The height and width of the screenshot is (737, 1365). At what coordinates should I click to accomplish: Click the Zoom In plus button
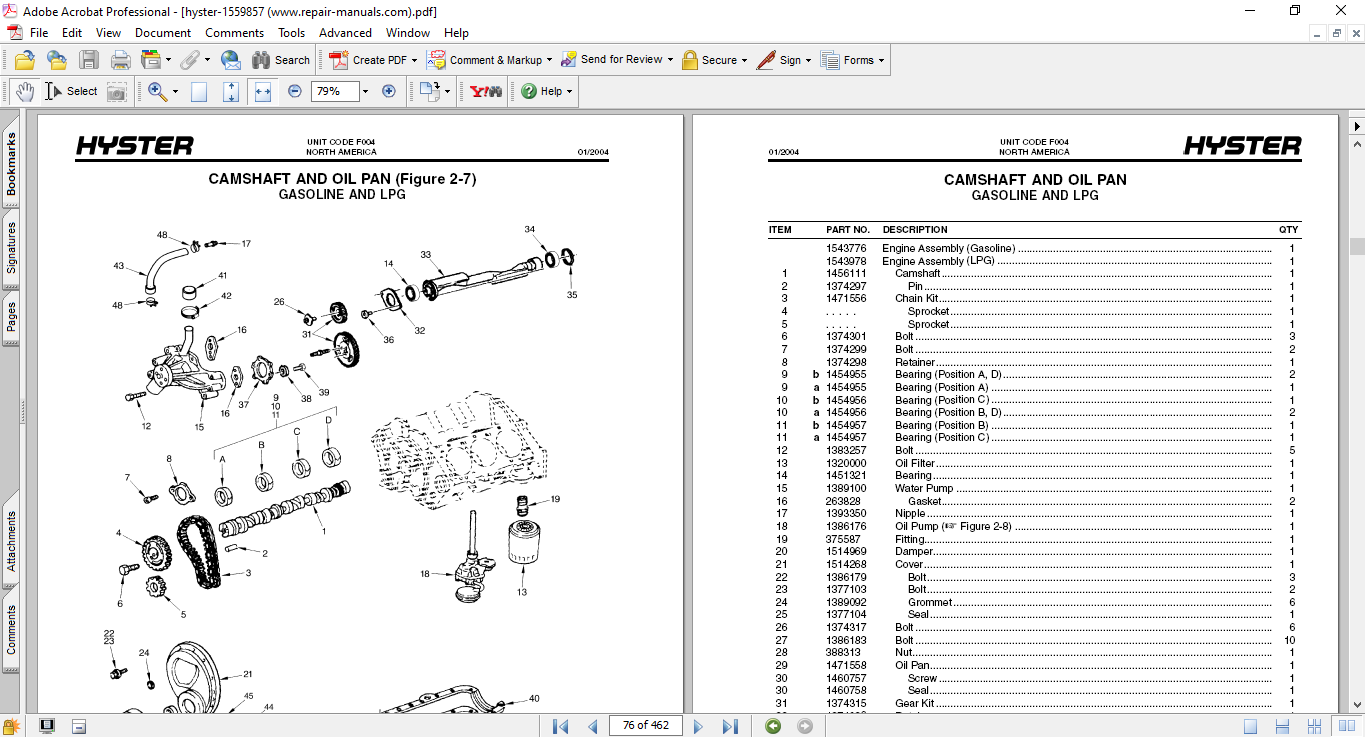point(389,91)
